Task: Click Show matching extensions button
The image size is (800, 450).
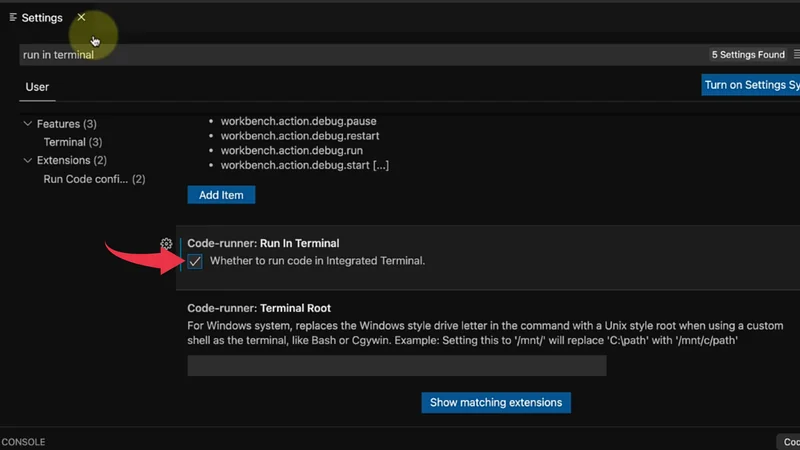Action: click(496, 402)
